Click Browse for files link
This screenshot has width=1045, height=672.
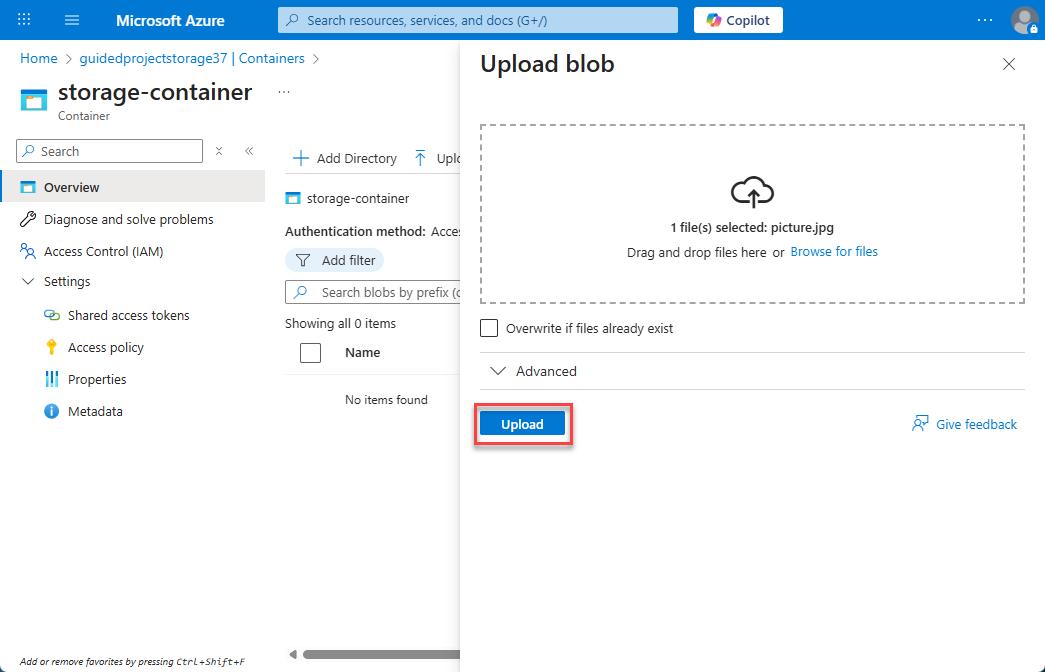(834, 251)
